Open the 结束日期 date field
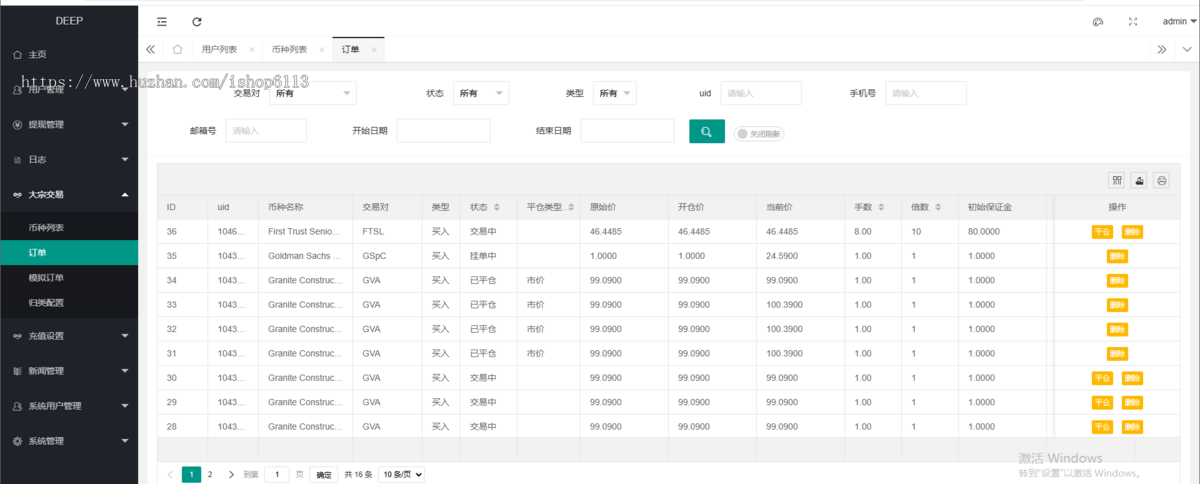 point(628,131)
